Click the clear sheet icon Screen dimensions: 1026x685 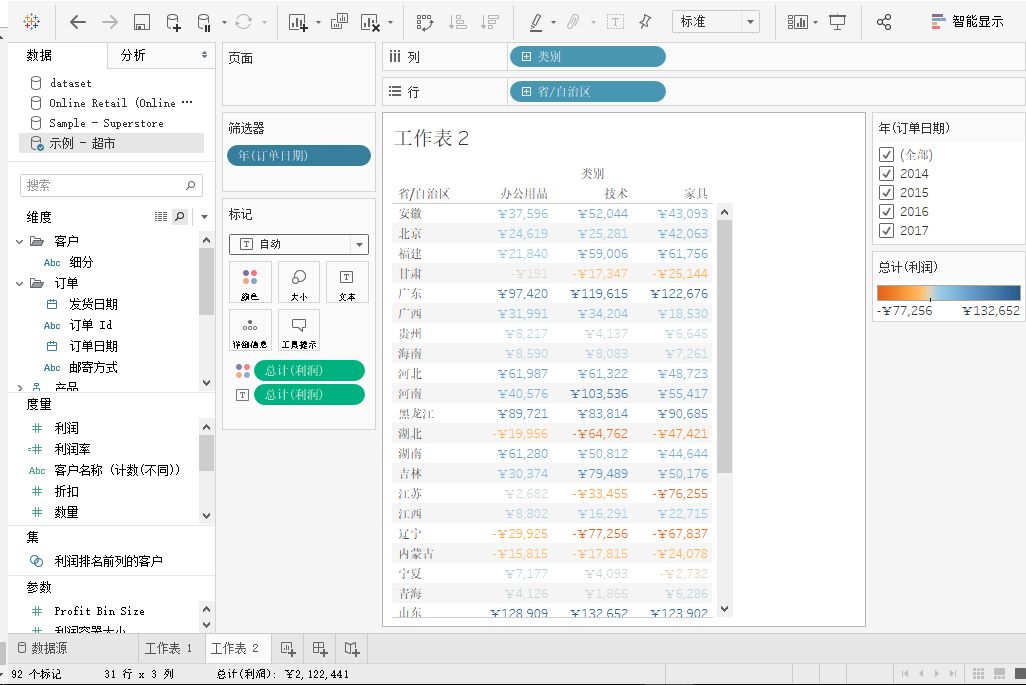tap(370, 22)
